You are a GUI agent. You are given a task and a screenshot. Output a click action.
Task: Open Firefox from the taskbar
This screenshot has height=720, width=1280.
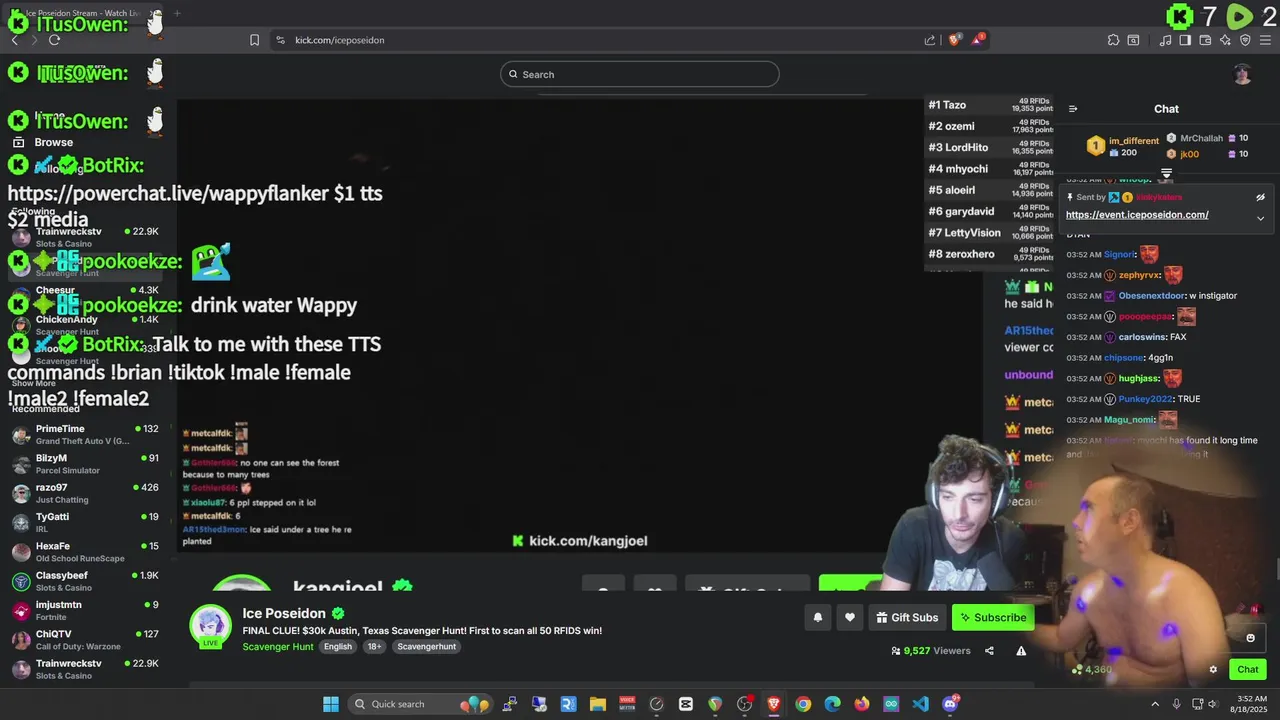862,704
